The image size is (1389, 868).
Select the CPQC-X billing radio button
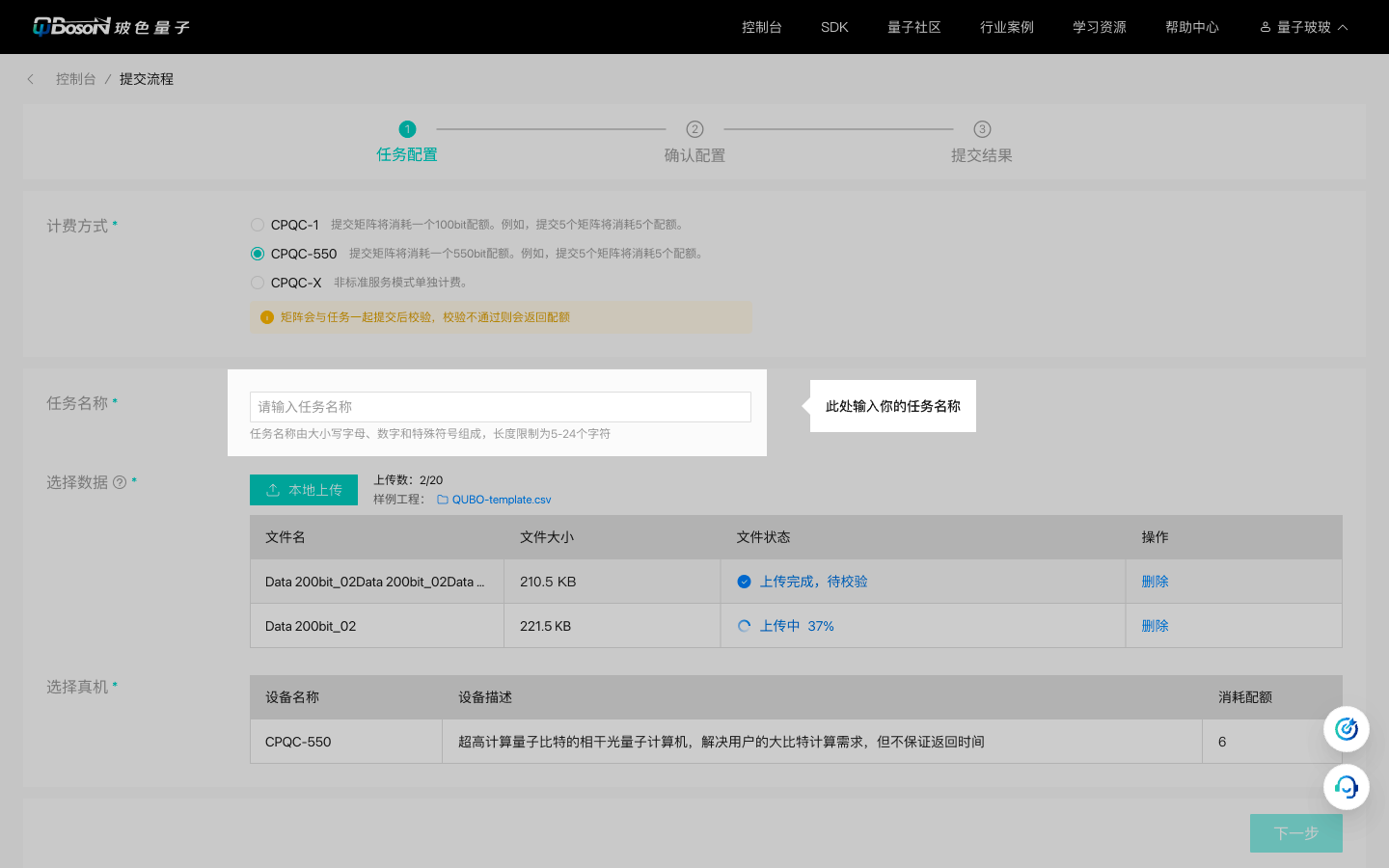[258, 283]
